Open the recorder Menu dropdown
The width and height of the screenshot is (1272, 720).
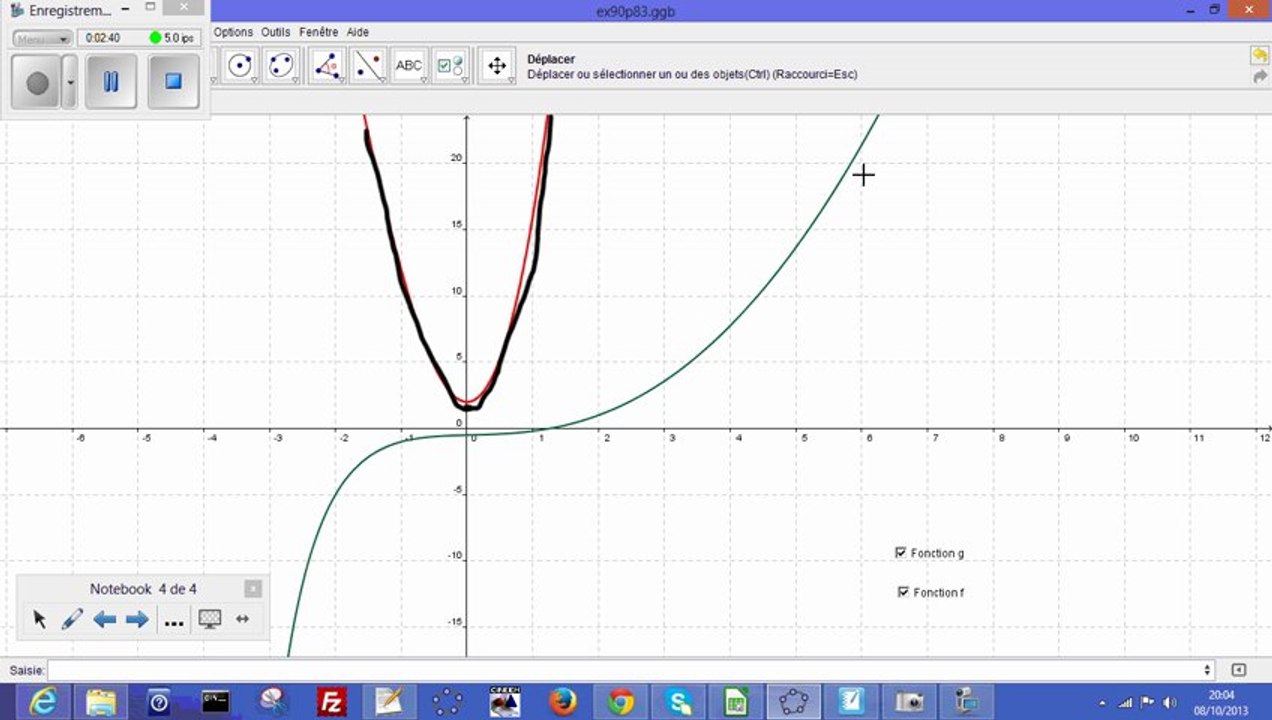tap(42, 38)
